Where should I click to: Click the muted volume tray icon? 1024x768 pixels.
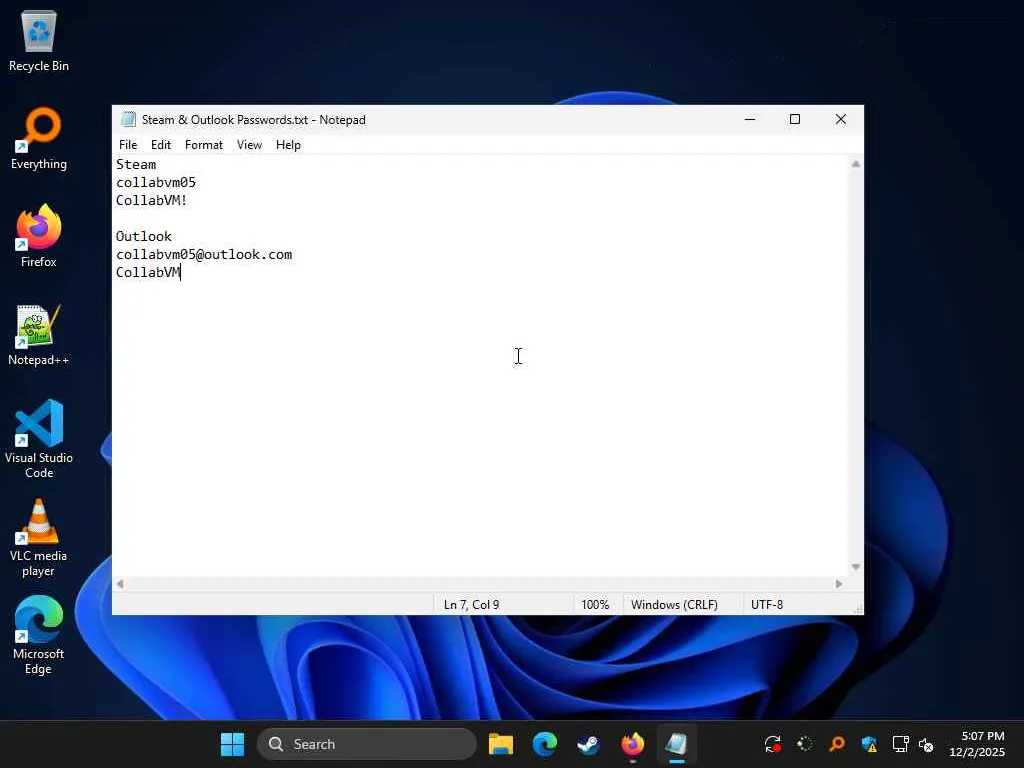pyautogui.click(x=926, y=744)
